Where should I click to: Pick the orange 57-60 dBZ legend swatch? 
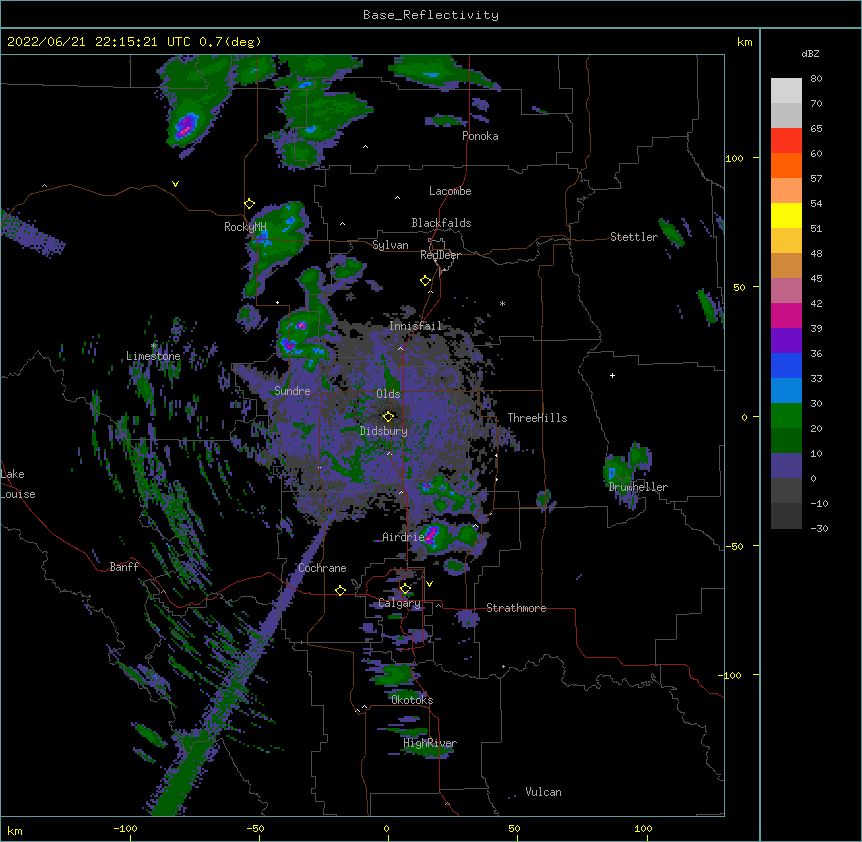(x=786, y=165)
